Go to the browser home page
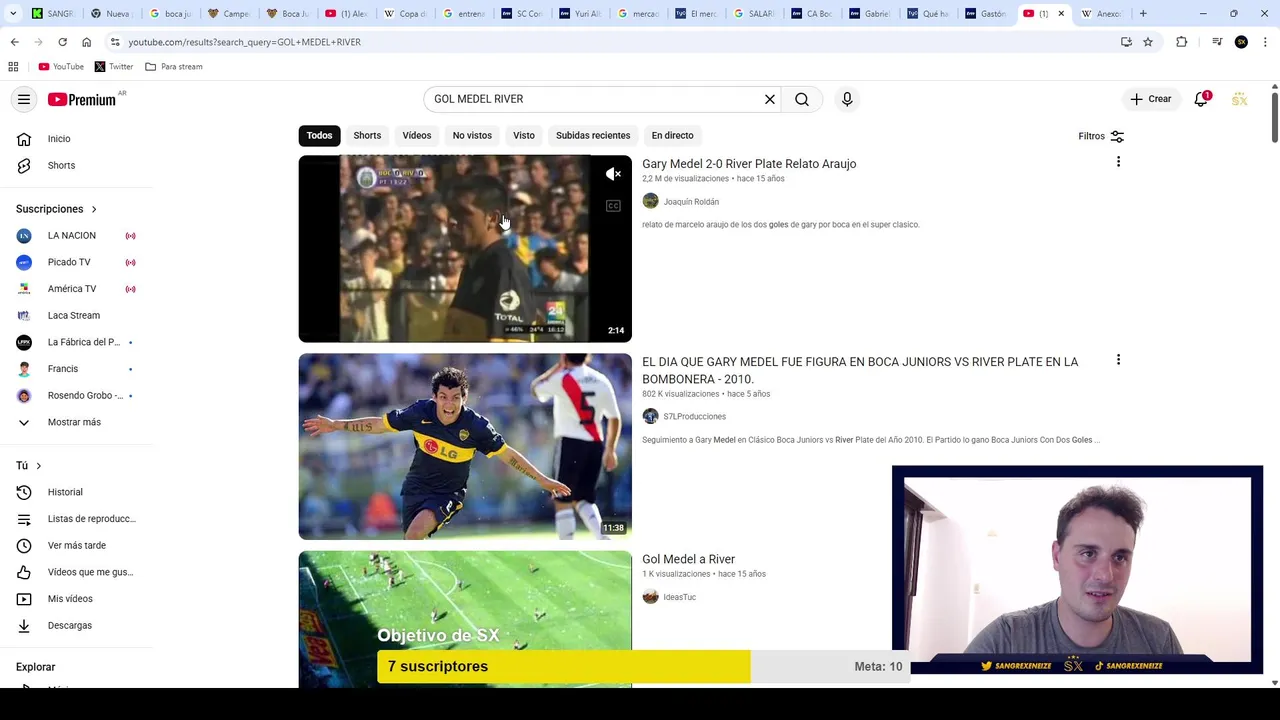 pos(86,42)
